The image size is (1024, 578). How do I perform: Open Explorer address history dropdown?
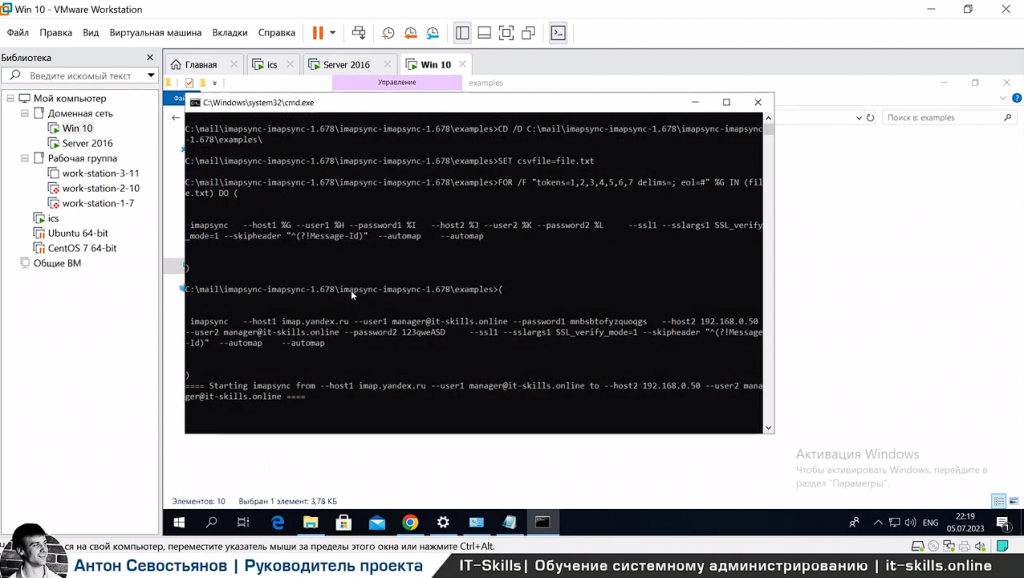858,118
